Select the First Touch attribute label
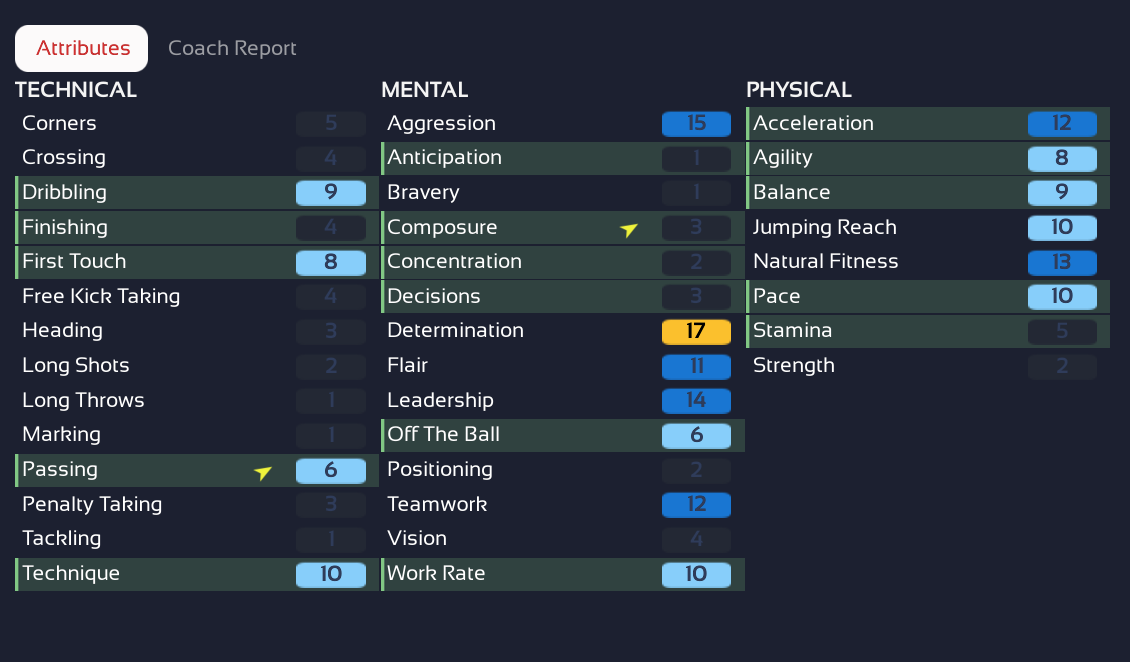This screenshot has height=662, width=1130. pyautogui.click(x=74, y=262)
